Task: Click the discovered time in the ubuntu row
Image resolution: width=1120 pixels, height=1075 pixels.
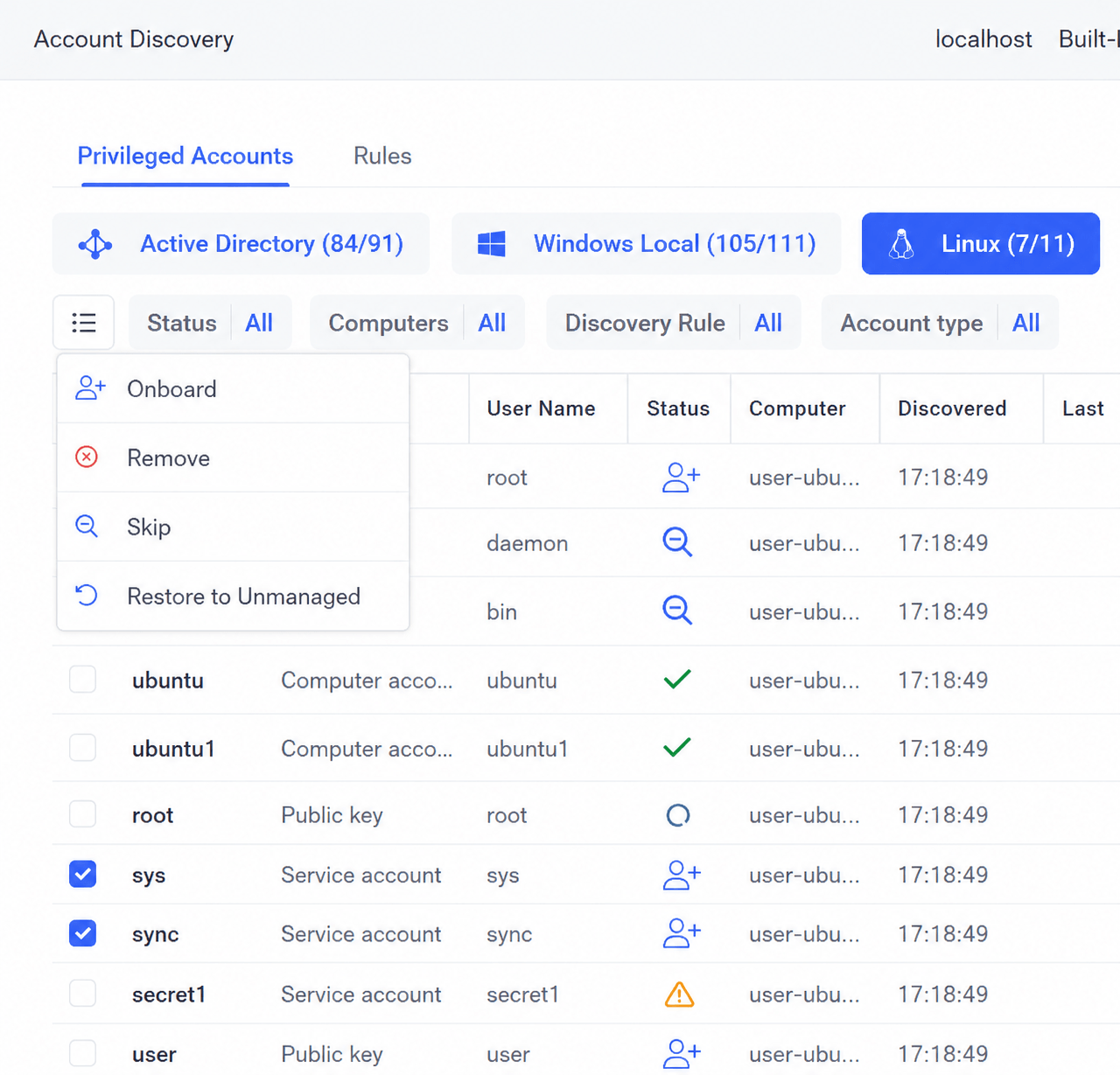Action: coord(942,680)
